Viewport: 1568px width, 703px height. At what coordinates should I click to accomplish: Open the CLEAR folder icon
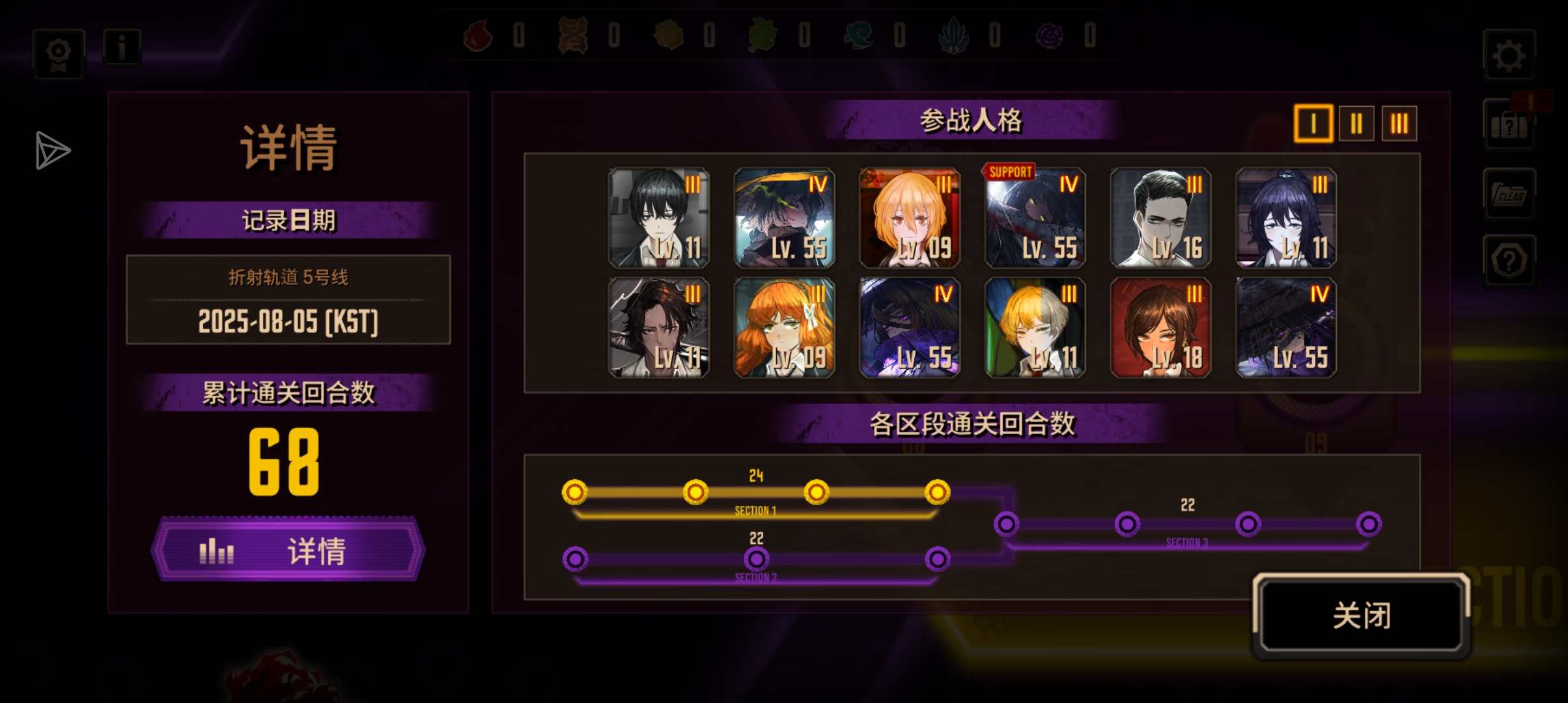pyautogui.click(x=1509, y=194)
